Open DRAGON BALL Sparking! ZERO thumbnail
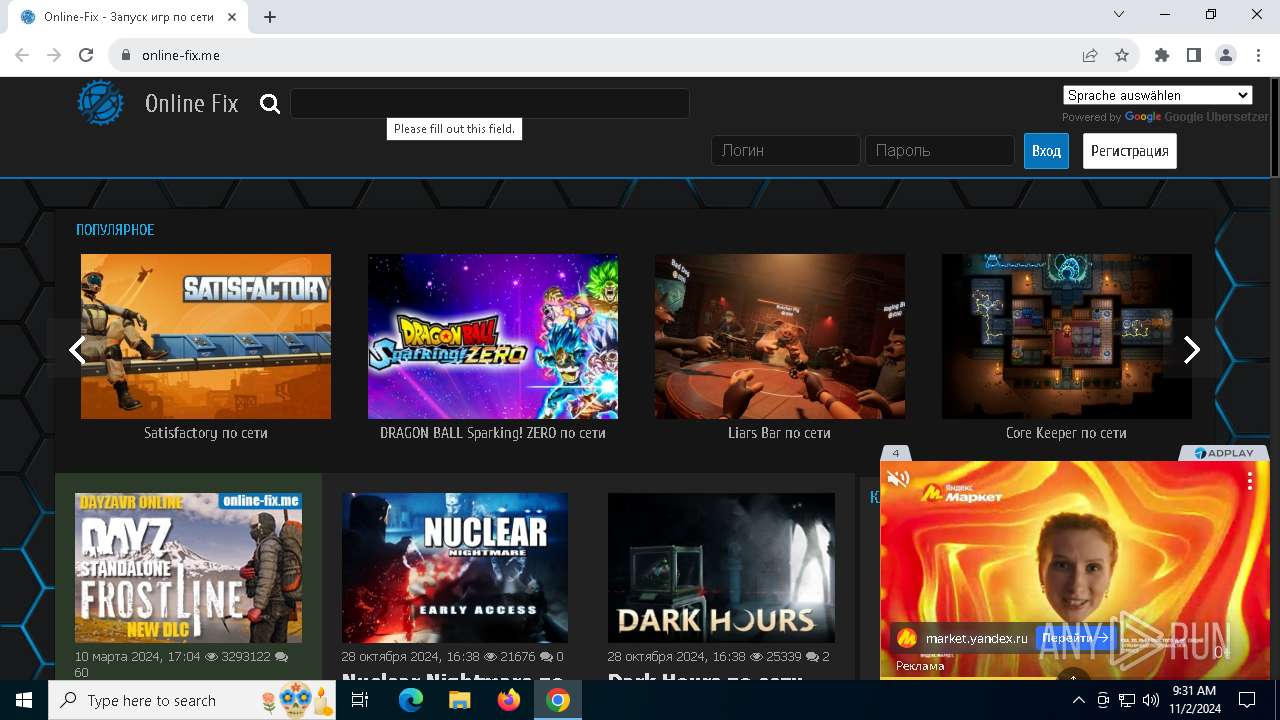This screenshot has width=1280, height=720. coord(493,336)
